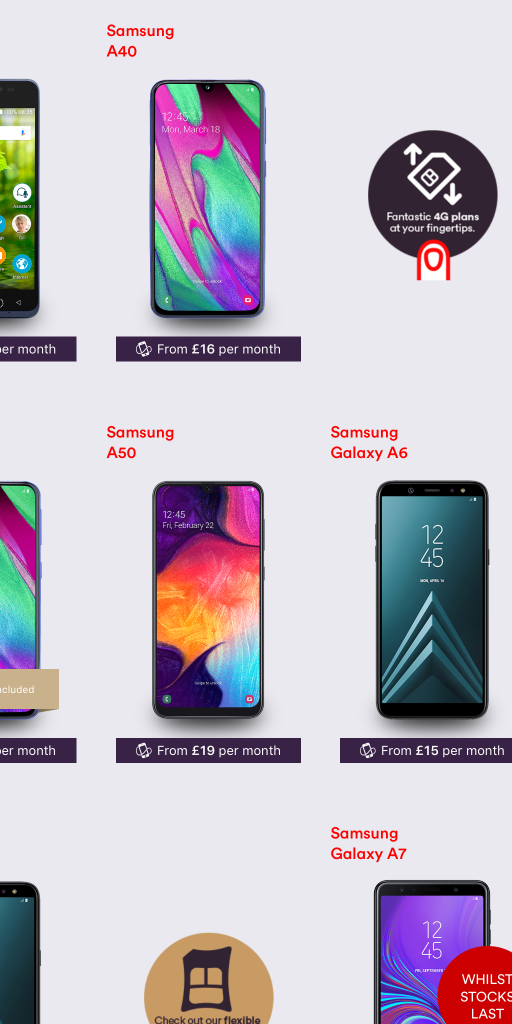512x1024 pixels.
Task: Click the Assistant headset icon on Doro phone
Action: (x=22, y=193)
